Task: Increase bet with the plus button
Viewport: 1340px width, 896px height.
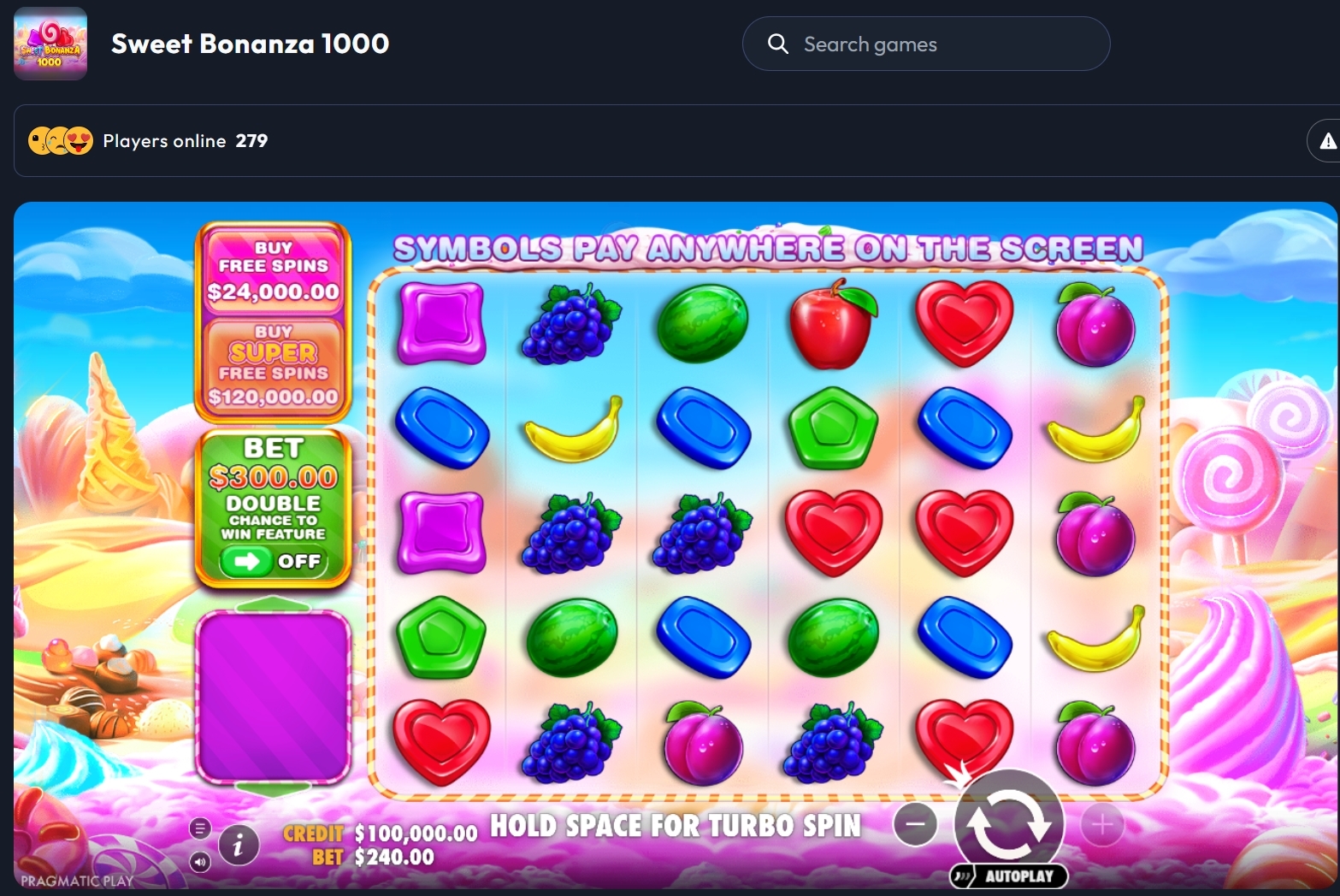Action: pos(1102,824)
